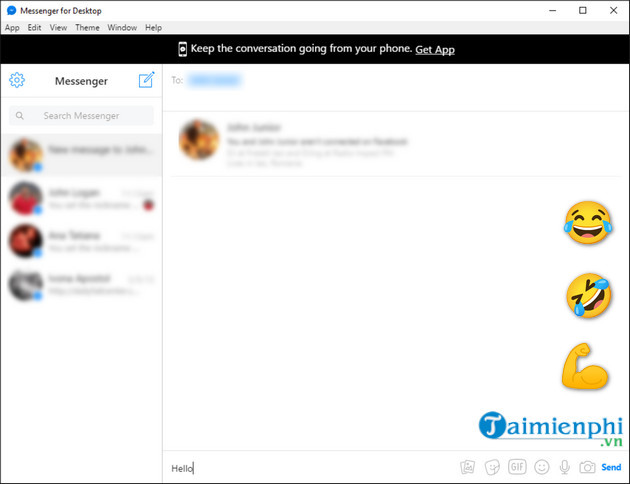
Task: Click the rolling laughing emoji message
Action: click(x=589, y=295)
